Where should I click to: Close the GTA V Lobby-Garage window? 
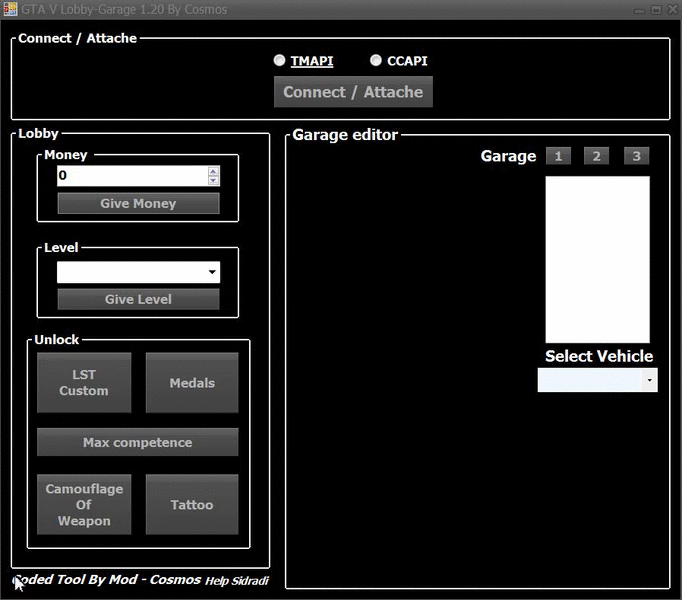pos(673,10)
